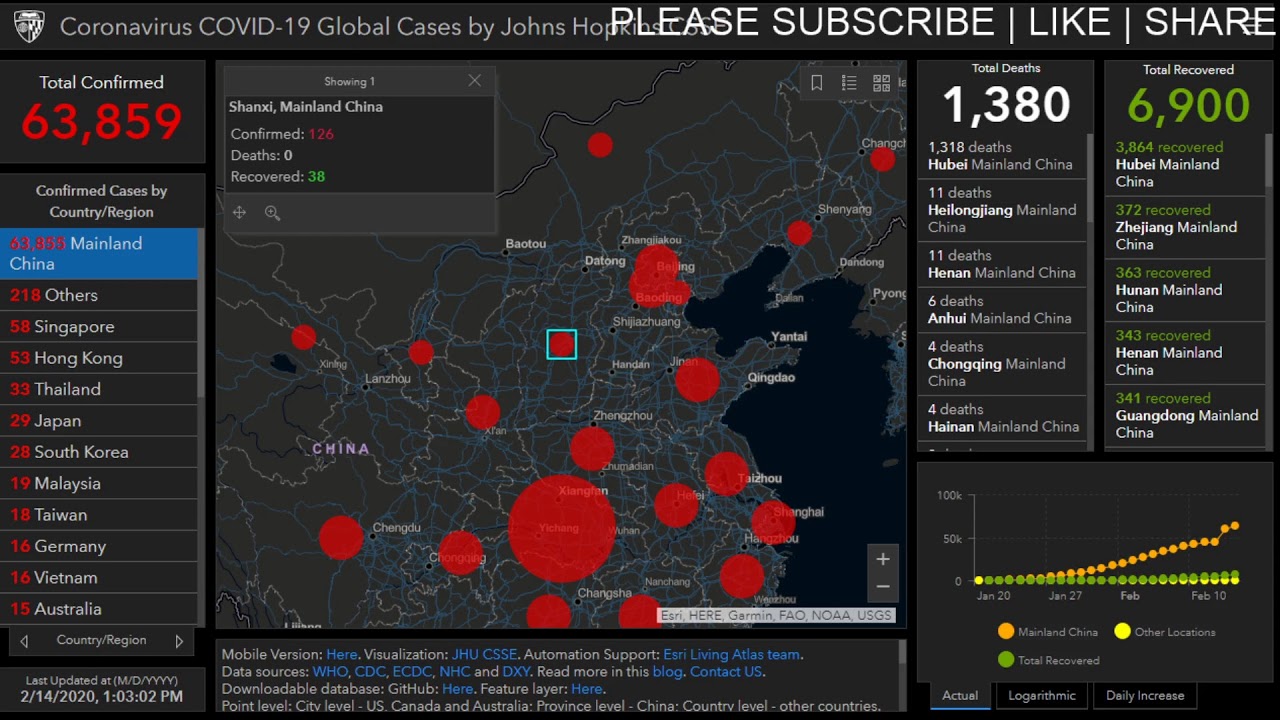The width and height of the screenshot is (1280, 720).
Task: Select Germany in country list
Action: coord(99,546)
